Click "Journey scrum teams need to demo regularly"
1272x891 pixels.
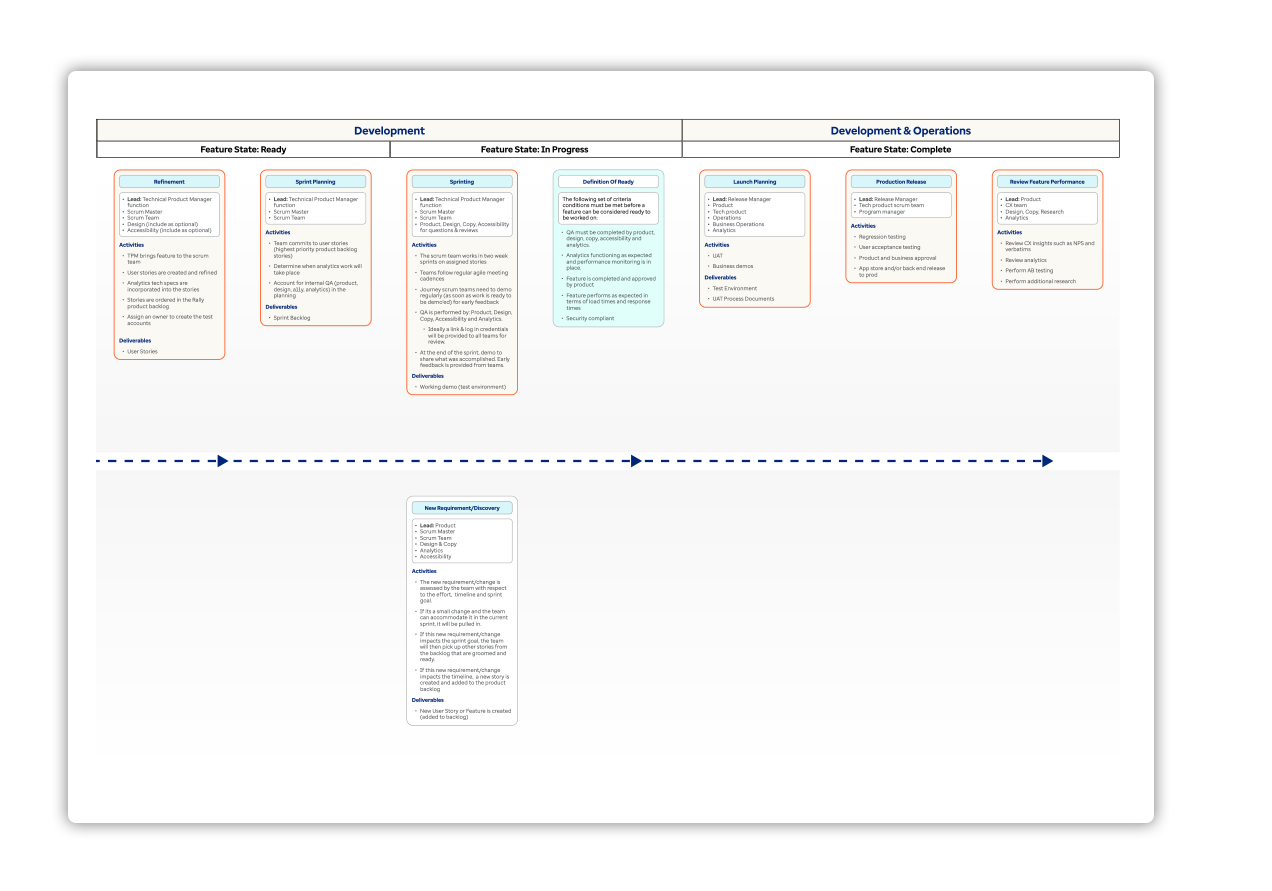click(x=463, y=295)
